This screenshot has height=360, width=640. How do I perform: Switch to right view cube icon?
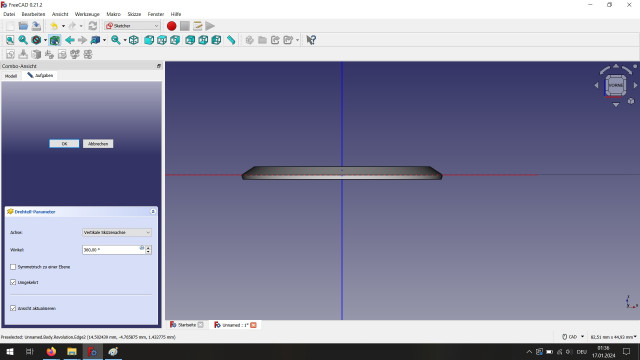pos(175,40)
